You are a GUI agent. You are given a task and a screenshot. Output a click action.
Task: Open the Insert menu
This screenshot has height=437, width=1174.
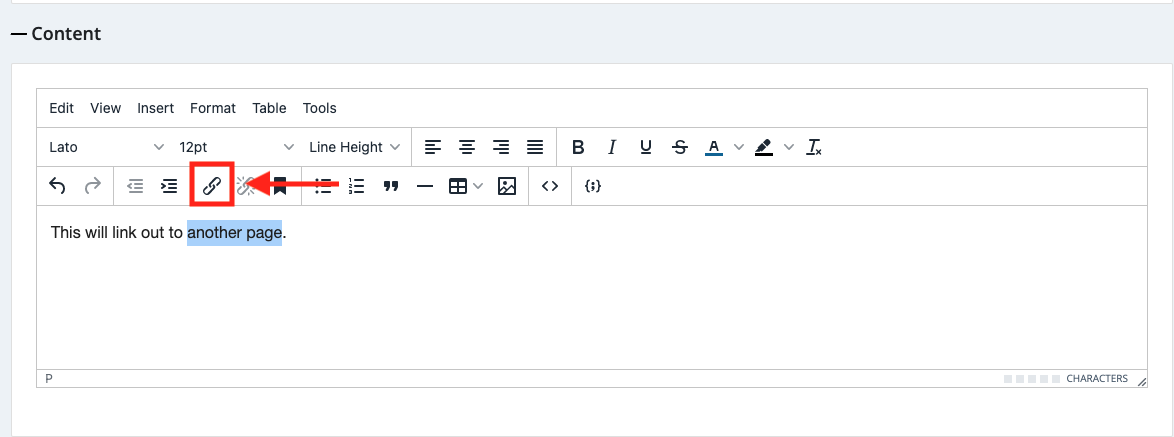tap(155, 108)
